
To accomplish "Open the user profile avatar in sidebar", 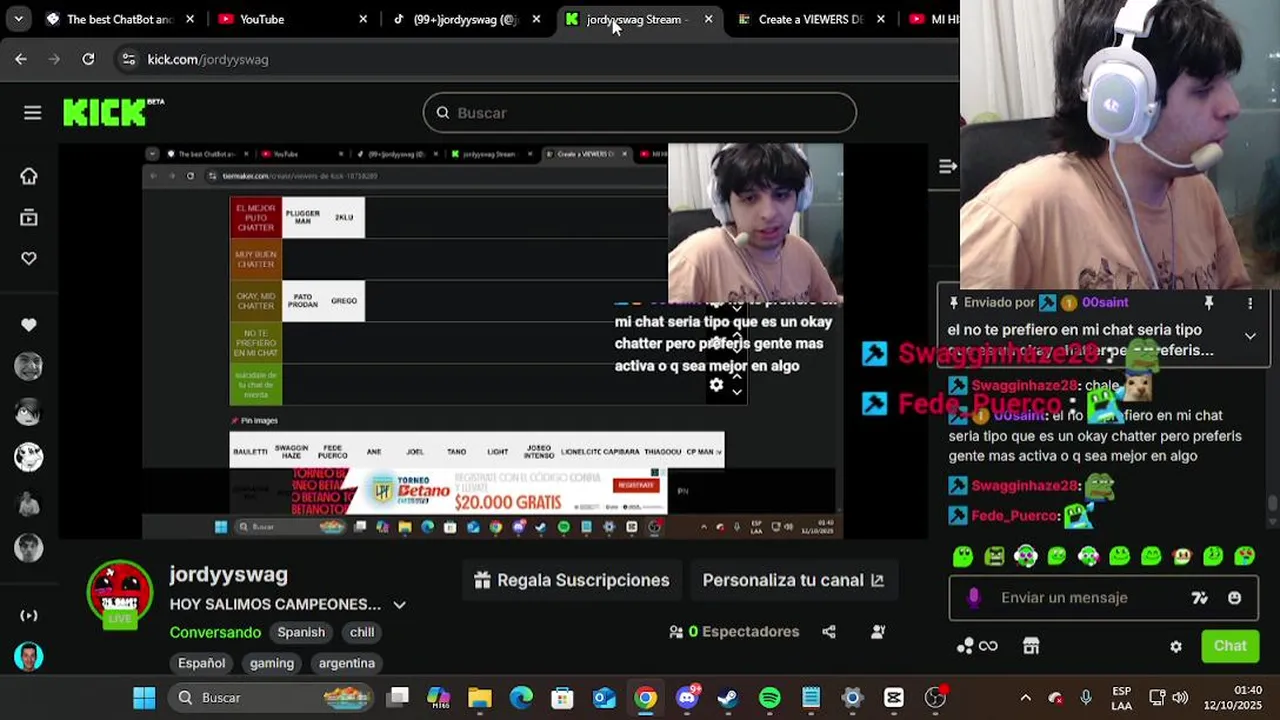I will (x=29, y=657).
